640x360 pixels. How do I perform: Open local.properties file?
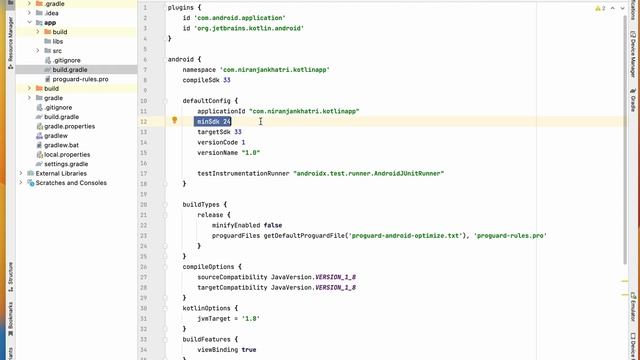coord(67,155)
